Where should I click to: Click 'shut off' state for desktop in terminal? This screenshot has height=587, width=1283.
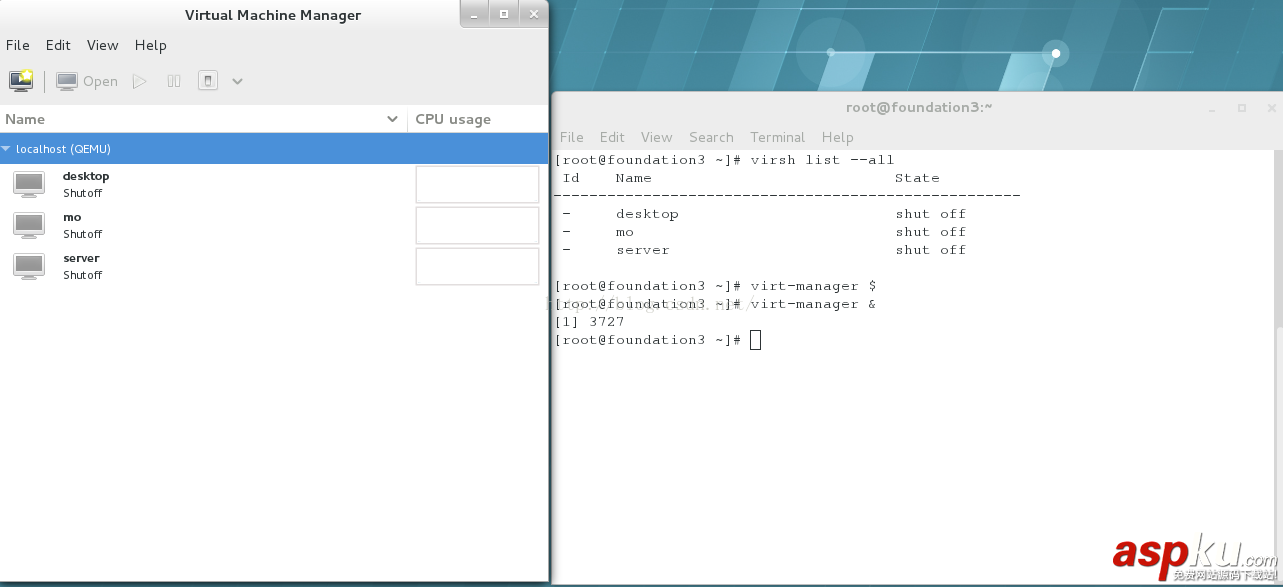point(930,214)
